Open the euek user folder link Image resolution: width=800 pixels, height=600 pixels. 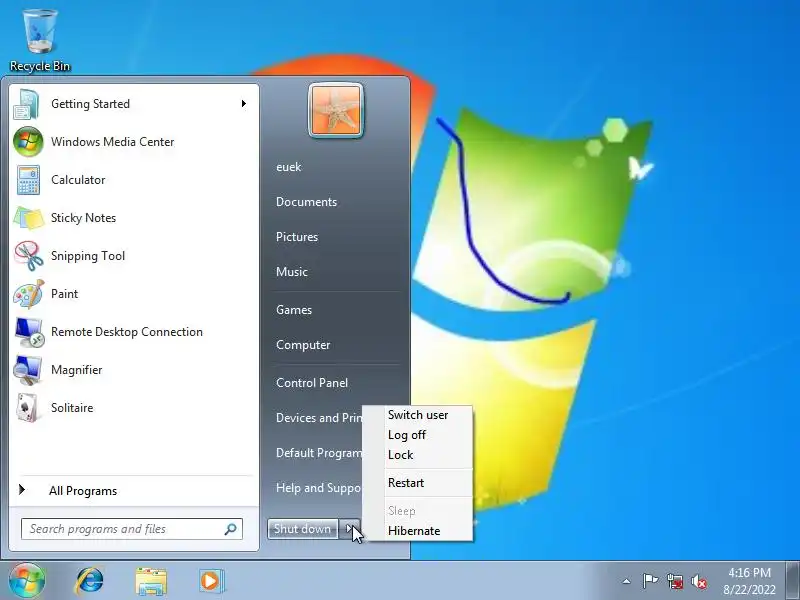click(x=289, y=167)
